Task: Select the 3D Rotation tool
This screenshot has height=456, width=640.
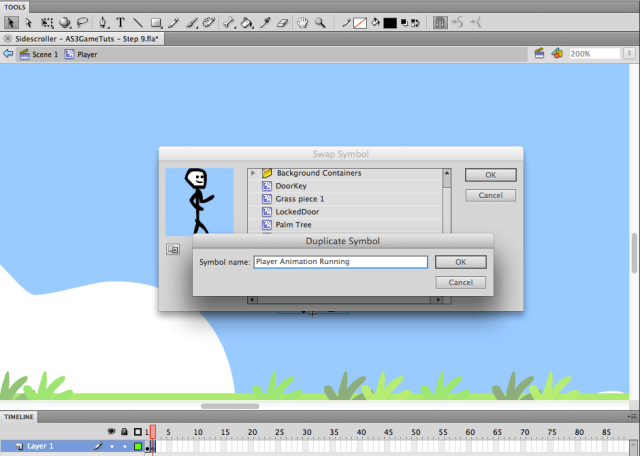Action: 64,22
